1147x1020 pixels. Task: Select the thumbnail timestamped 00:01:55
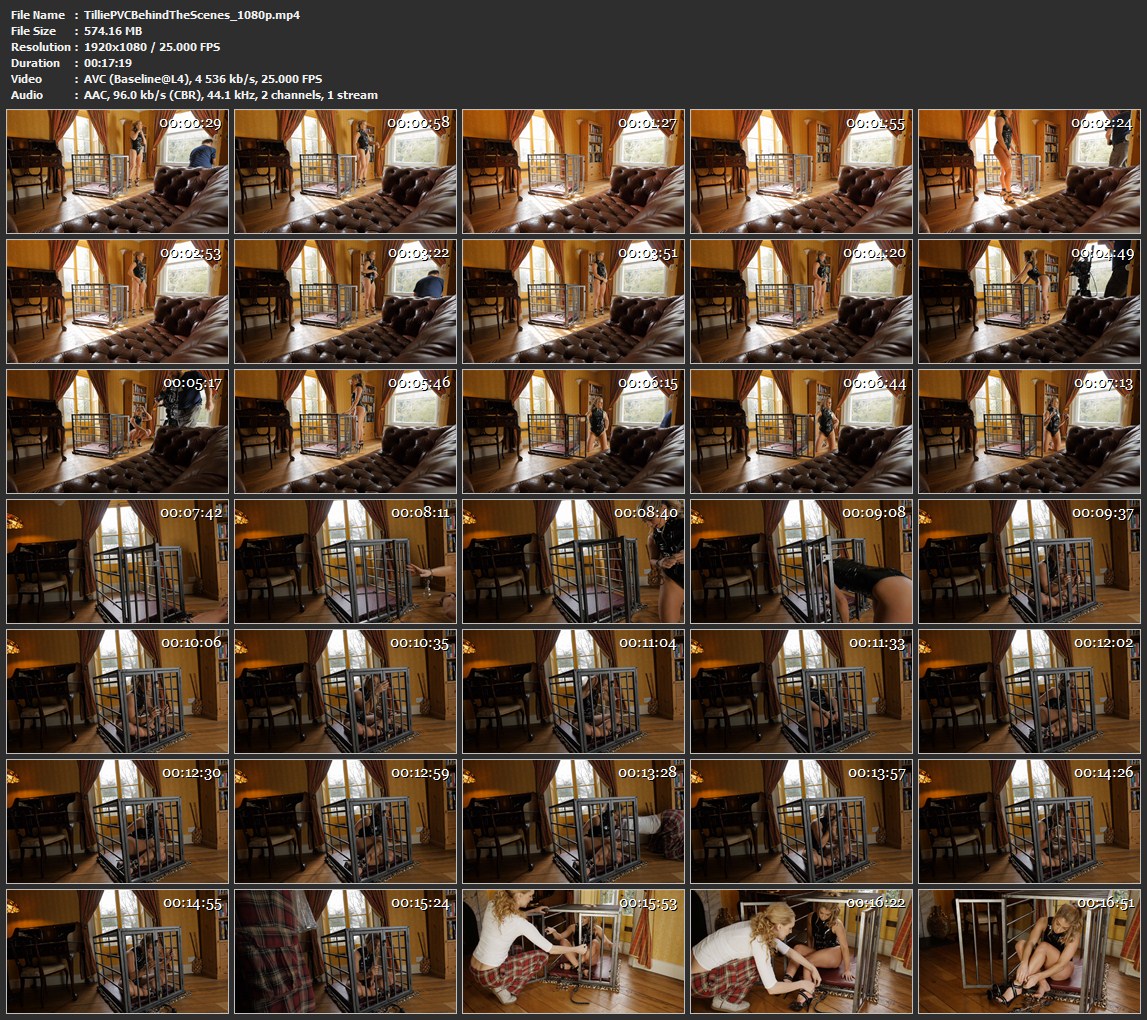802,171
